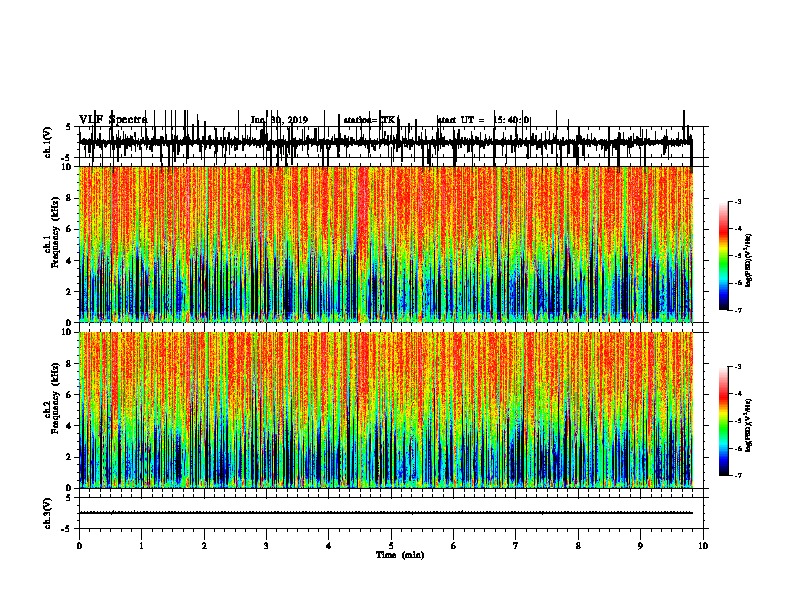Click the "5" volt tick on ch.1 waveform
Screen dimensions: 792x612
click(x=69, y=127)
